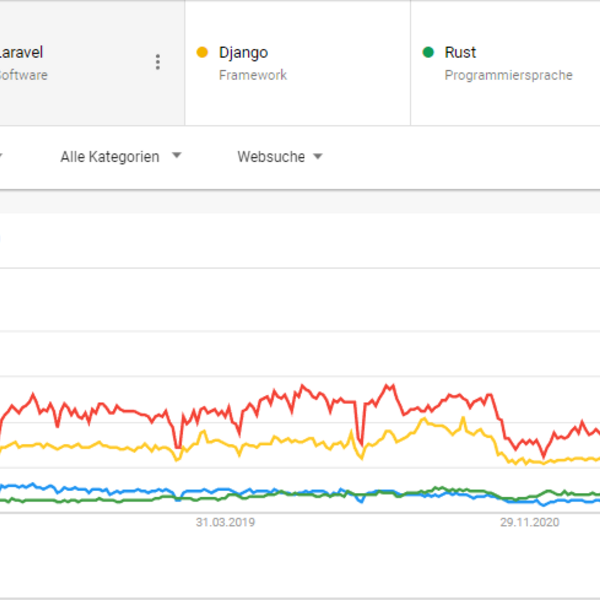The width and height of the screenshot is (600, 600).
Task: Click the arrow next to Websuche
Action: pos(318,156)
